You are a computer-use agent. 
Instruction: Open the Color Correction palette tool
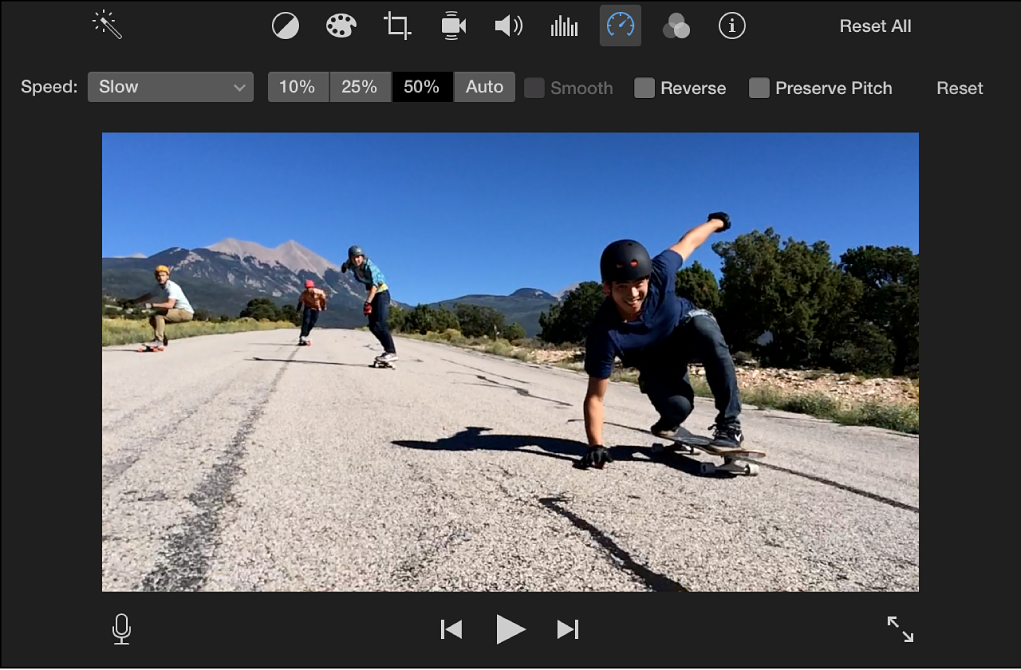[x=340, y=26]
